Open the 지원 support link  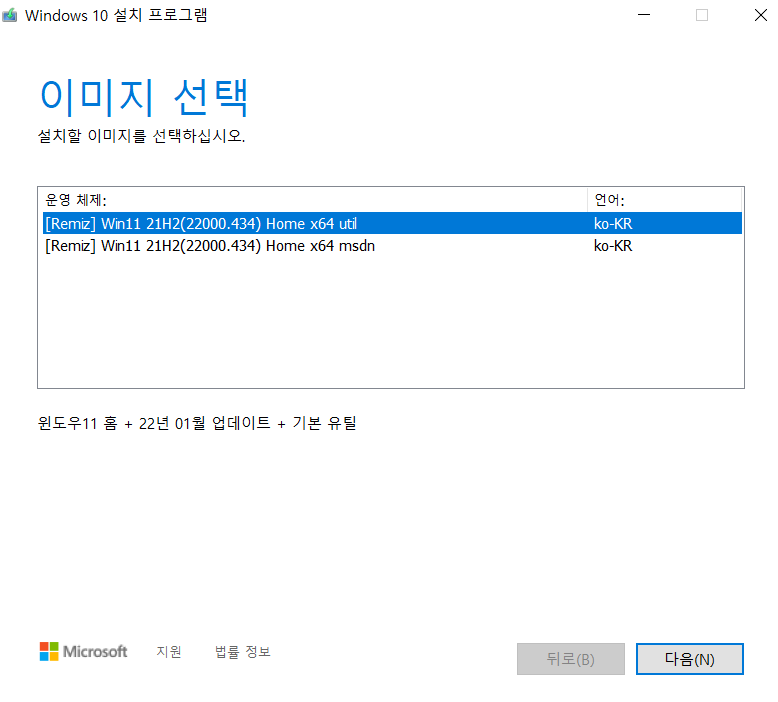pyautogui.click(x=169, y=651)
